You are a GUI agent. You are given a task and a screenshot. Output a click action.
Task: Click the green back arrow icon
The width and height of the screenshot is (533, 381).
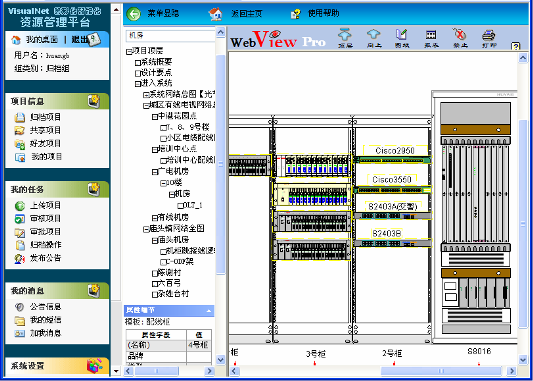(x=134, y=14)
